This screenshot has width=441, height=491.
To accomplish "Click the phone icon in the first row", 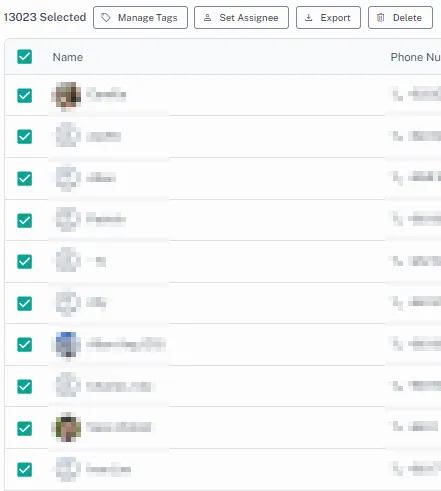I will click(x=397, y=94).
